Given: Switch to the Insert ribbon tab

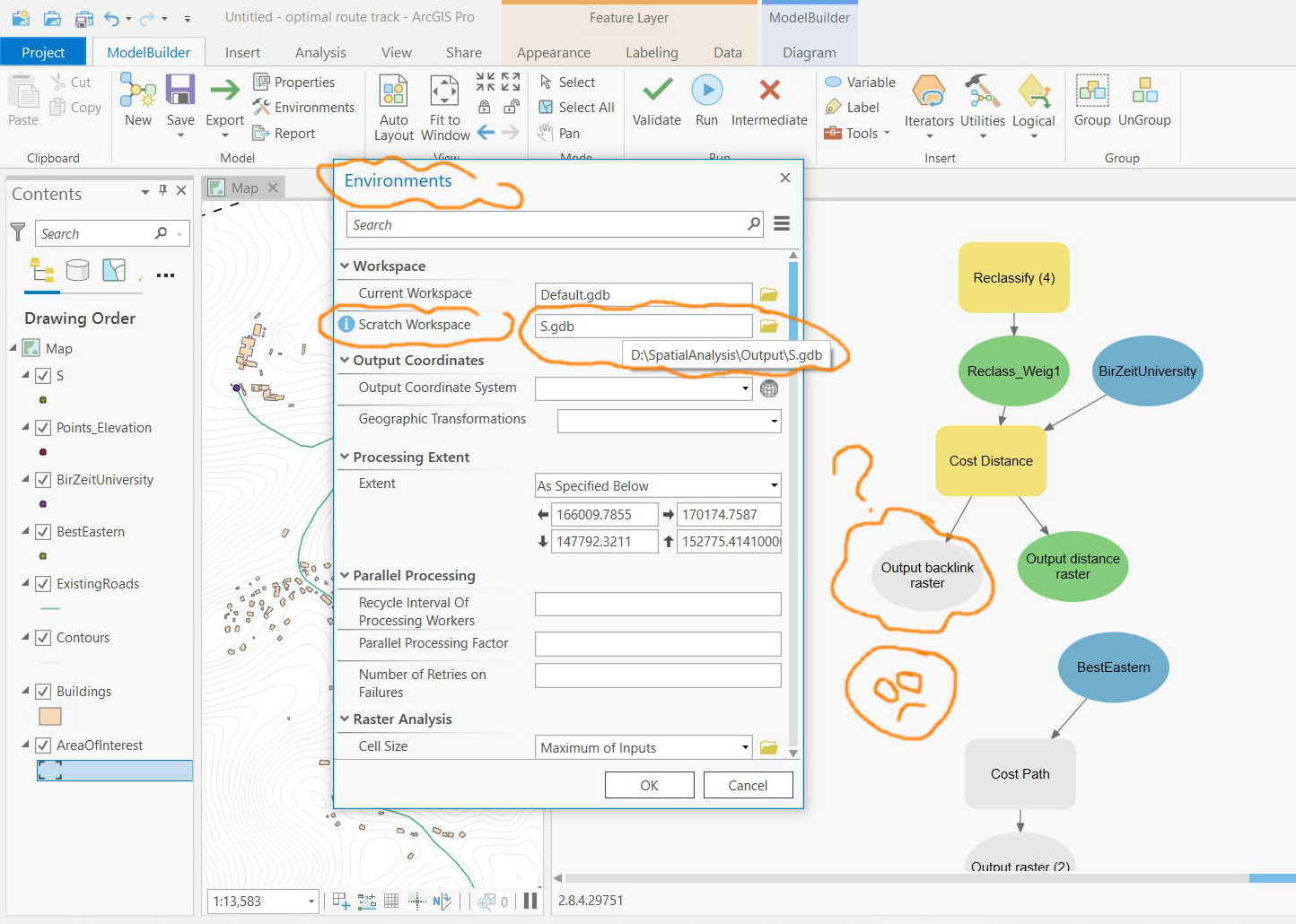Looking at the screenshot, I should (242, 52).
